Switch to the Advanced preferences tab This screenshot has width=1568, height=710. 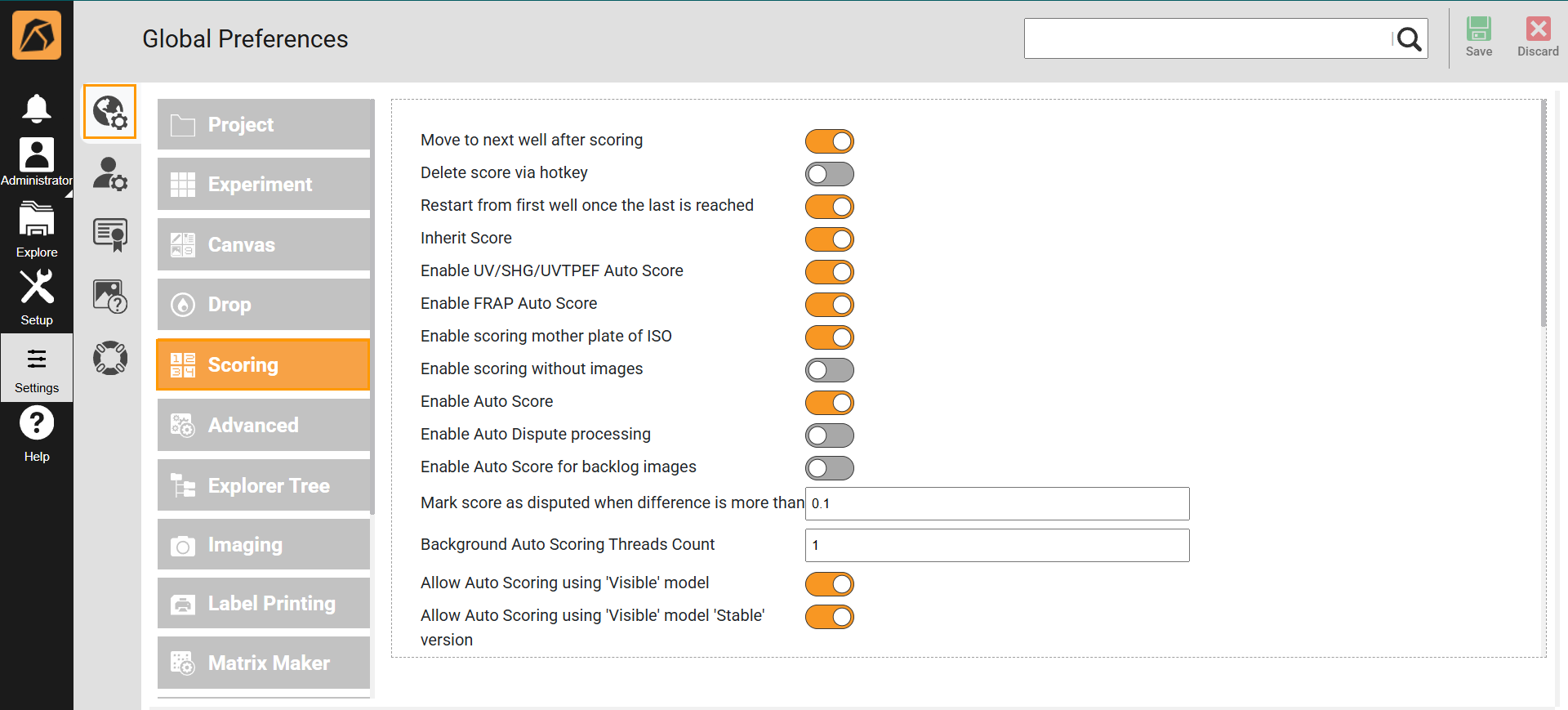[263, 425]
